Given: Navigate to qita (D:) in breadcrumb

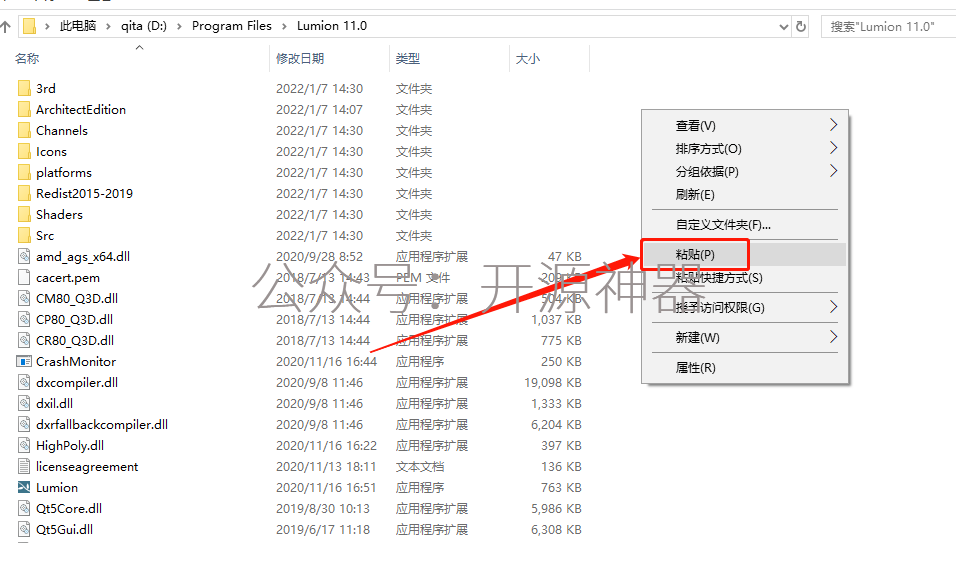Looking at the screenshot, I should tap(144, 26).
